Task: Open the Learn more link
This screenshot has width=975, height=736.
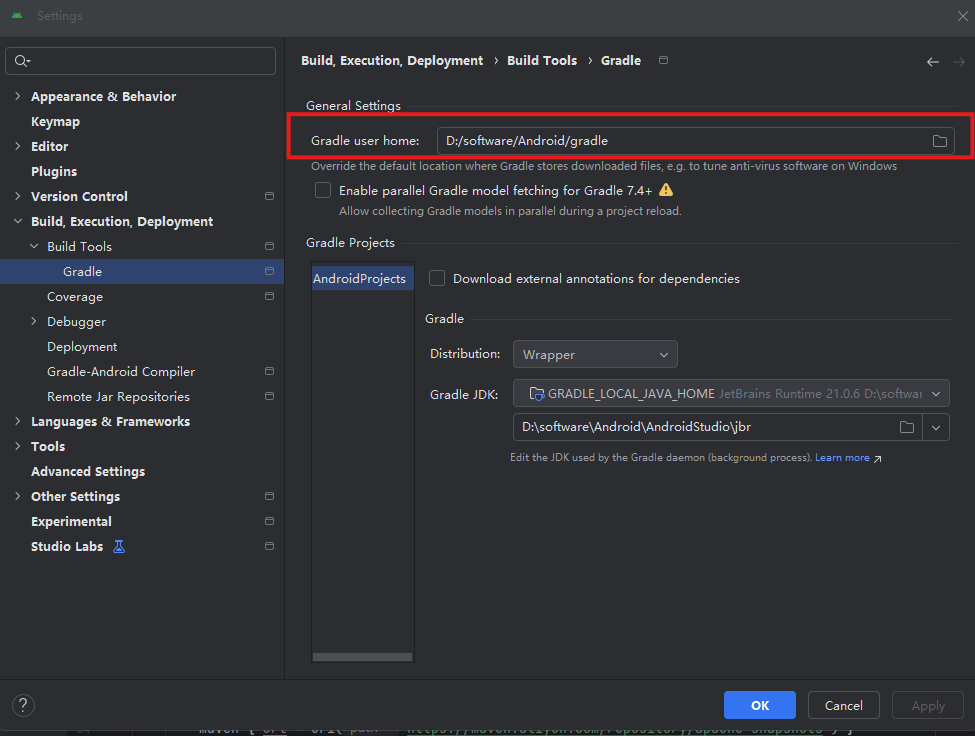Action: pos(842,458)
